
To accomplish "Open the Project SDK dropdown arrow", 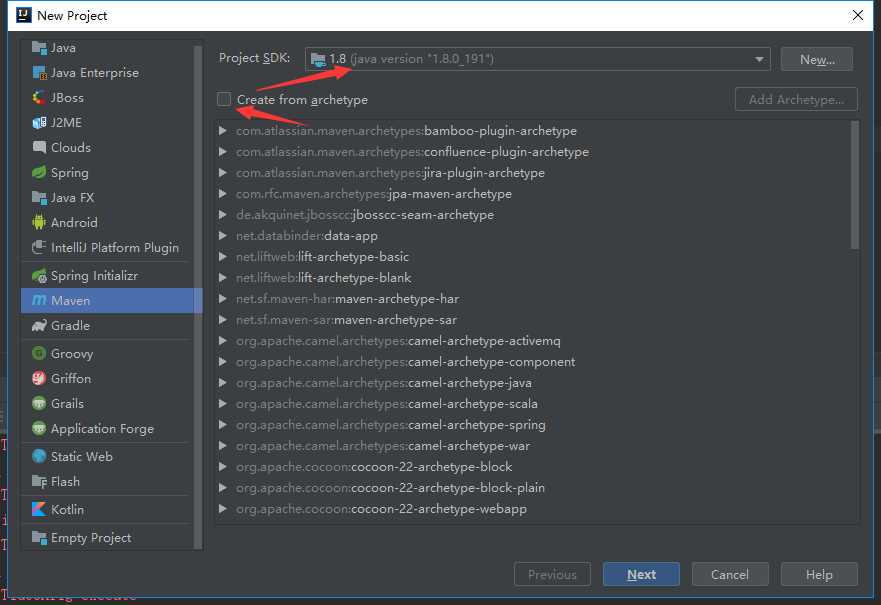I will tap(759, 59).
